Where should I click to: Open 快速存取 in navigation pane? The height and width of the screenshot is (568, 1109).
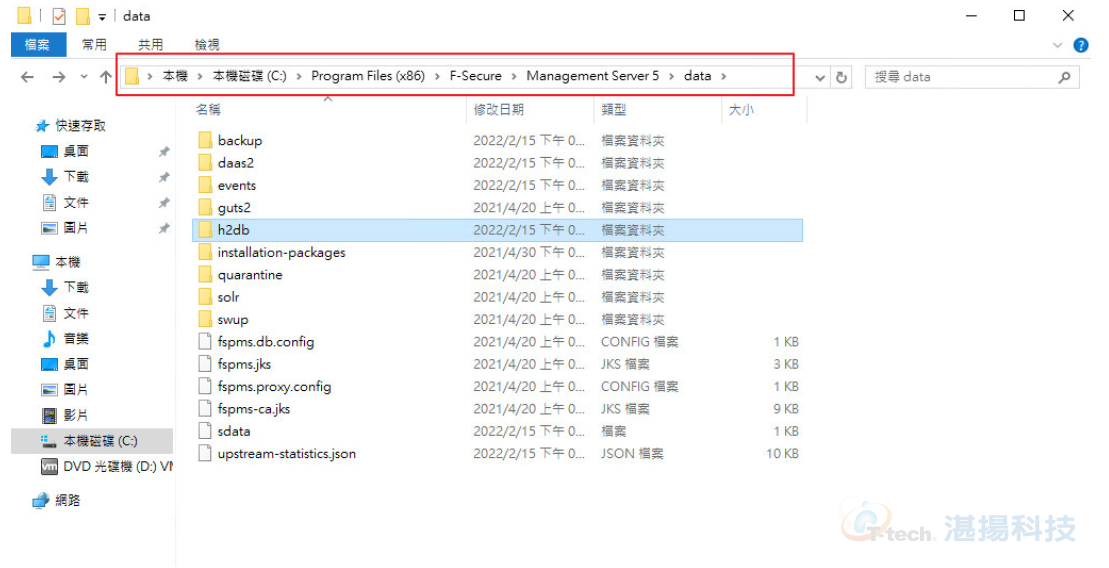coord(80,126)
